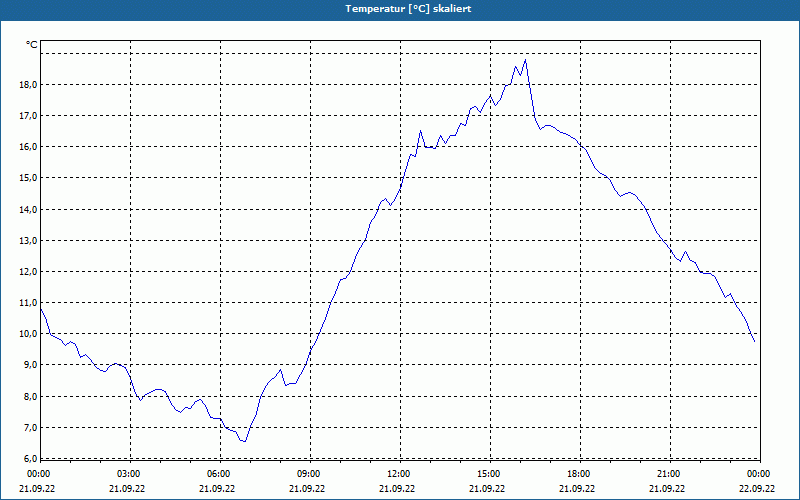Click the temperature curve peak near 16:00
The width and height of the screenshot is (800, 500).
pos(525,60)
